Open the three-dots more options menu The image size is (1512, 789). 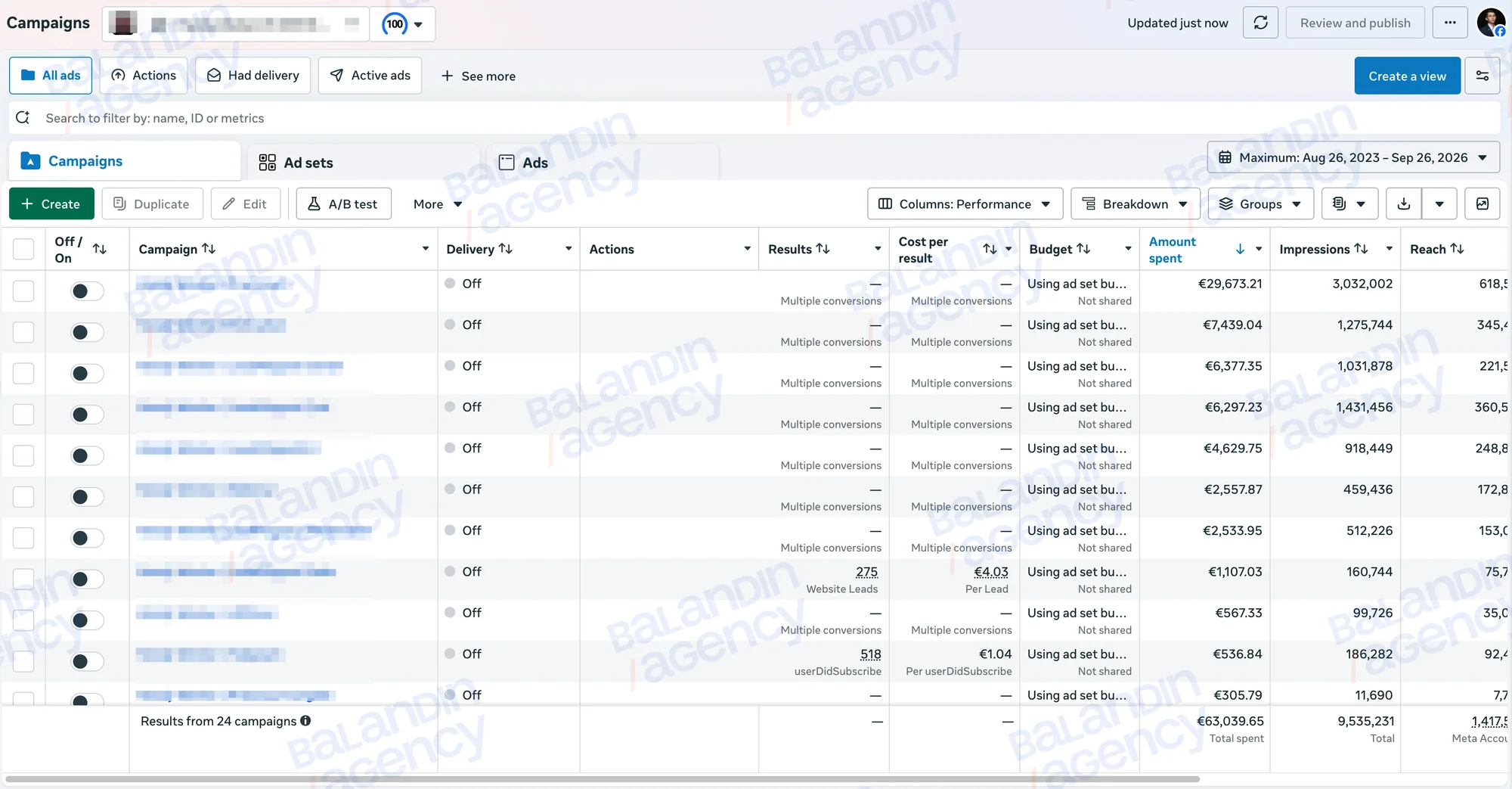[x=1449, y=23]
